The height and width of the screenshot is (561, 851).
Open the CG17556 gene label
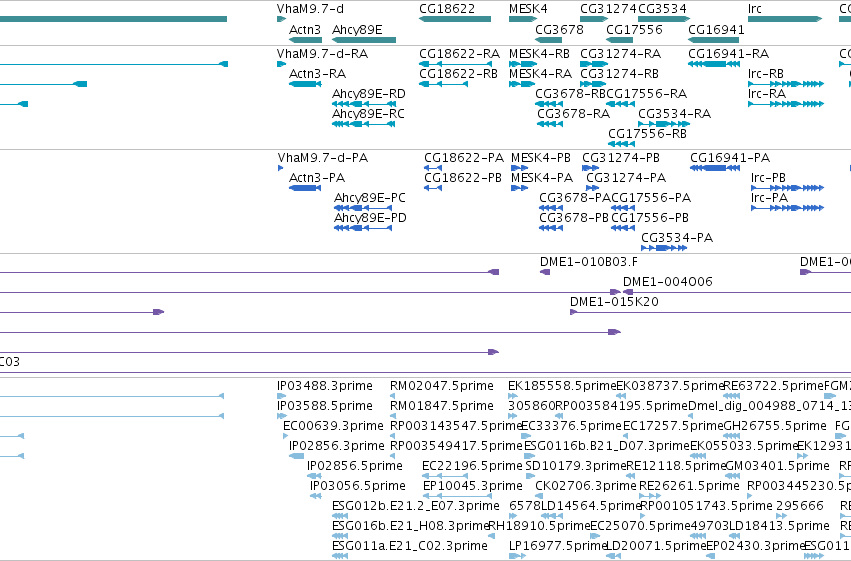click(634, 29)
